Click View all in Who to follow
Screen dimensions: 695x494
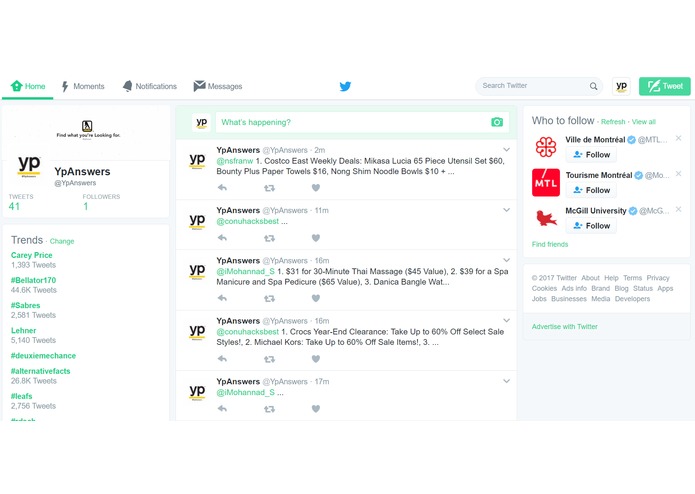[644, 122]
